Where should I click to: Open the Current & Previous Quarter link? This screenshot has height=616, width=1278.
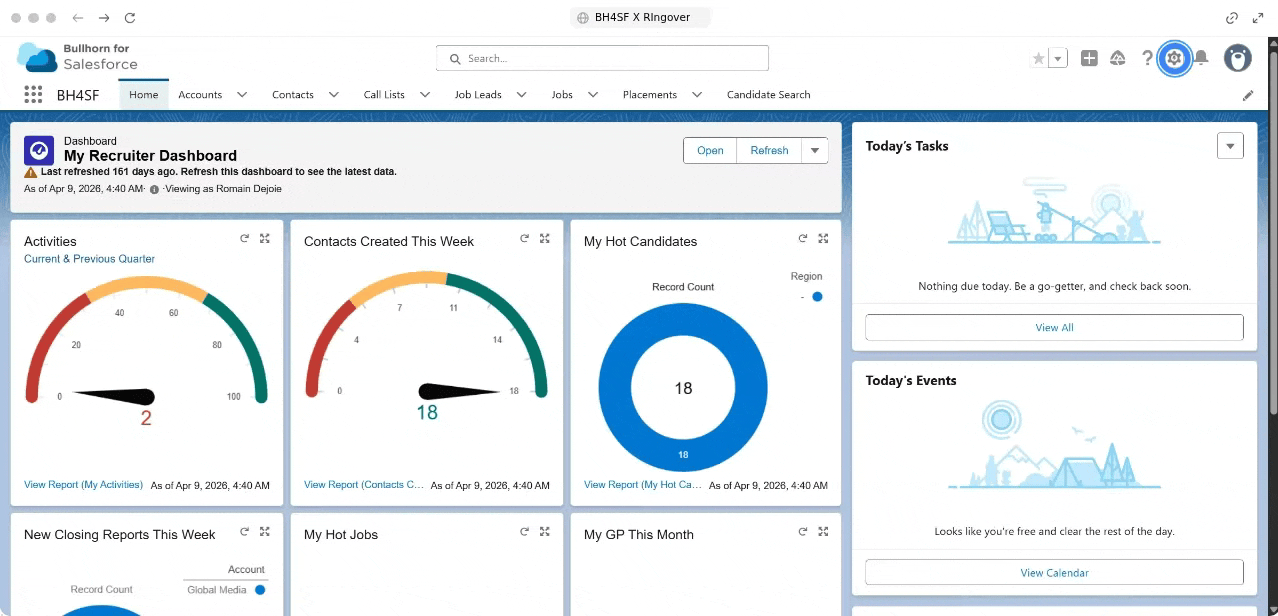(x=90, y=259)
